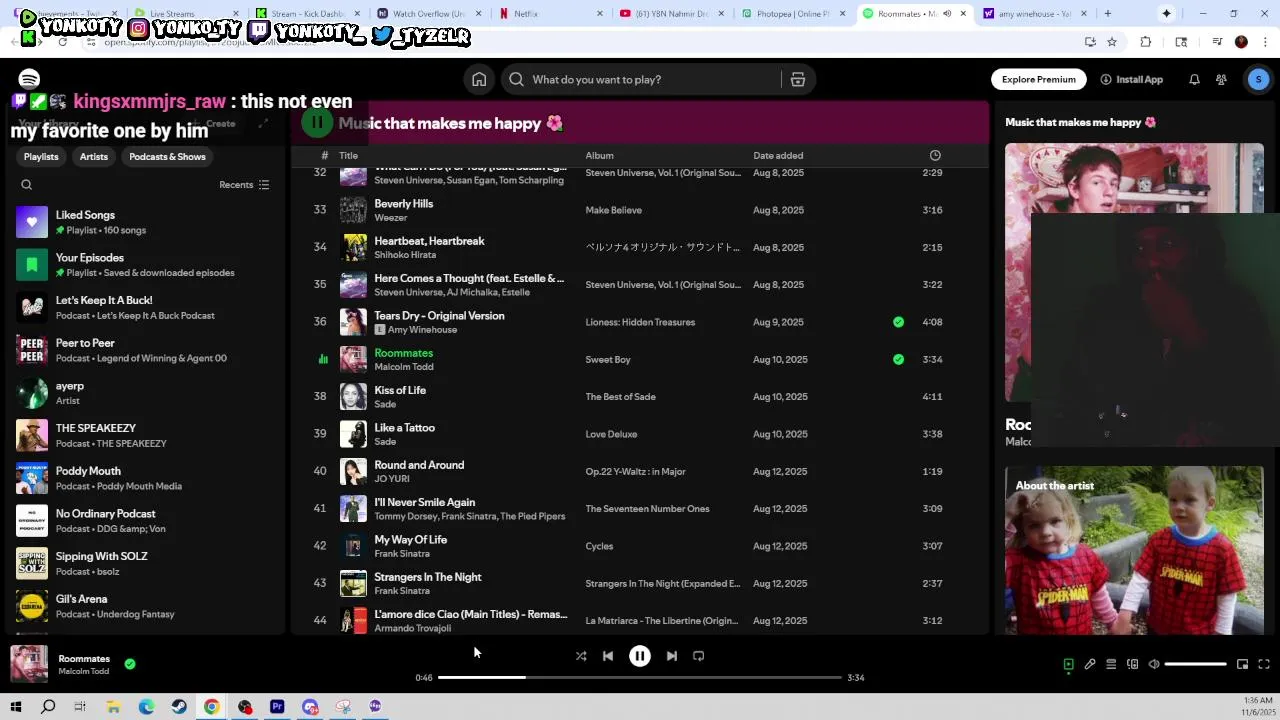Open No Ordinary Podcast

143,521
